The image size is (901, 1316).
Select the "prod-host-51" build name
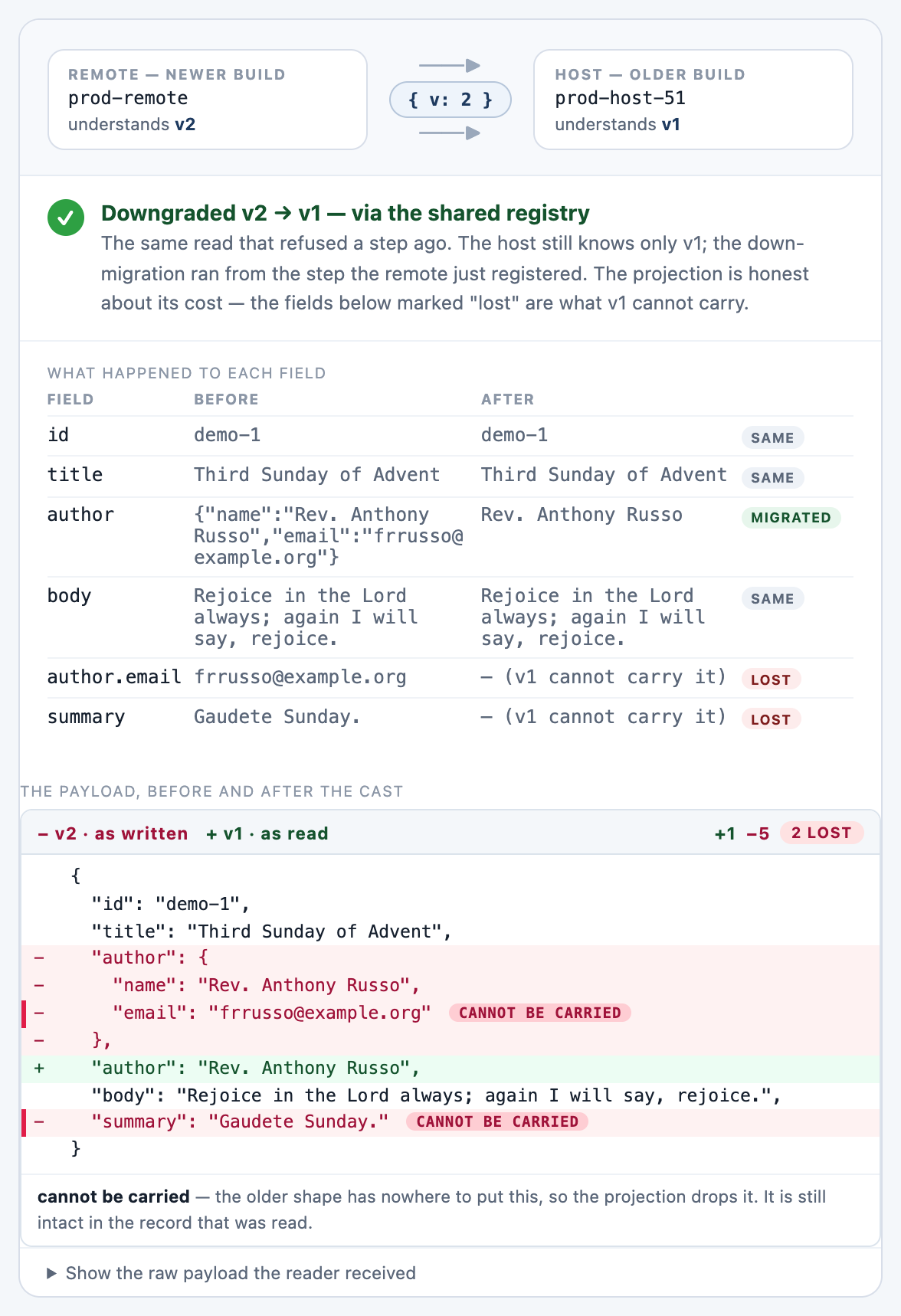[621, 98]
